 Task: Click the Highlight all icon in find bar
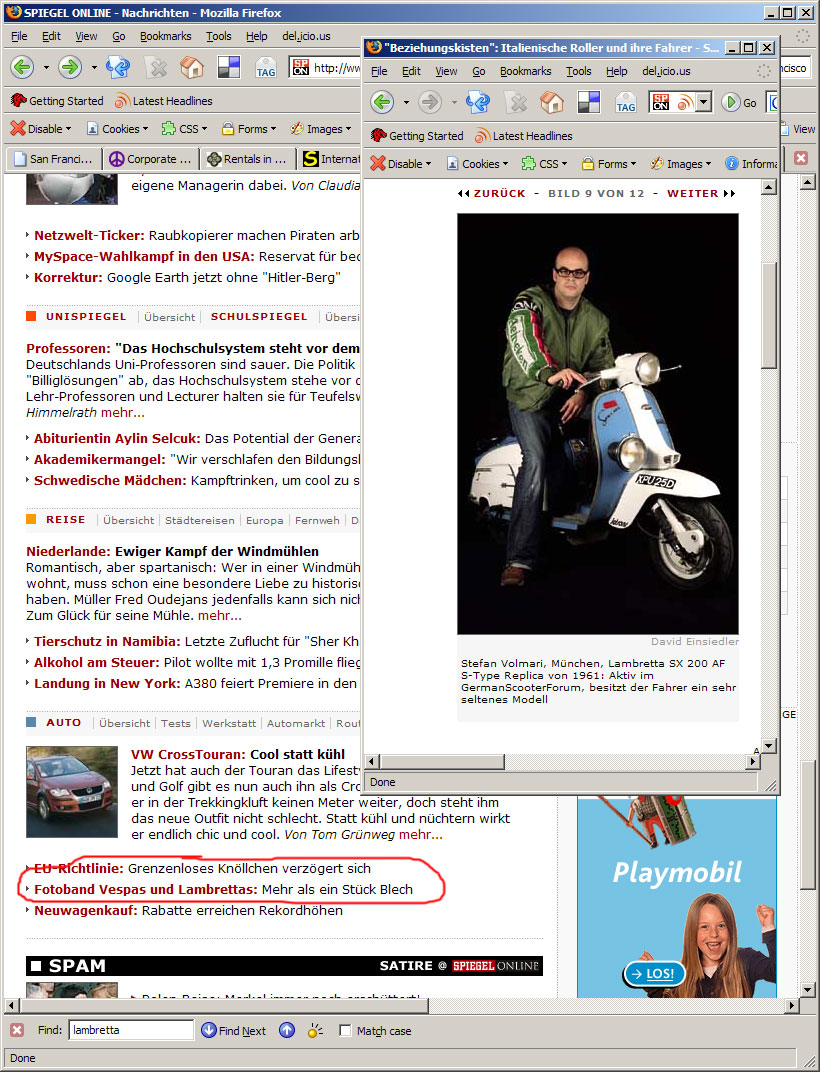coord(315,1030)
